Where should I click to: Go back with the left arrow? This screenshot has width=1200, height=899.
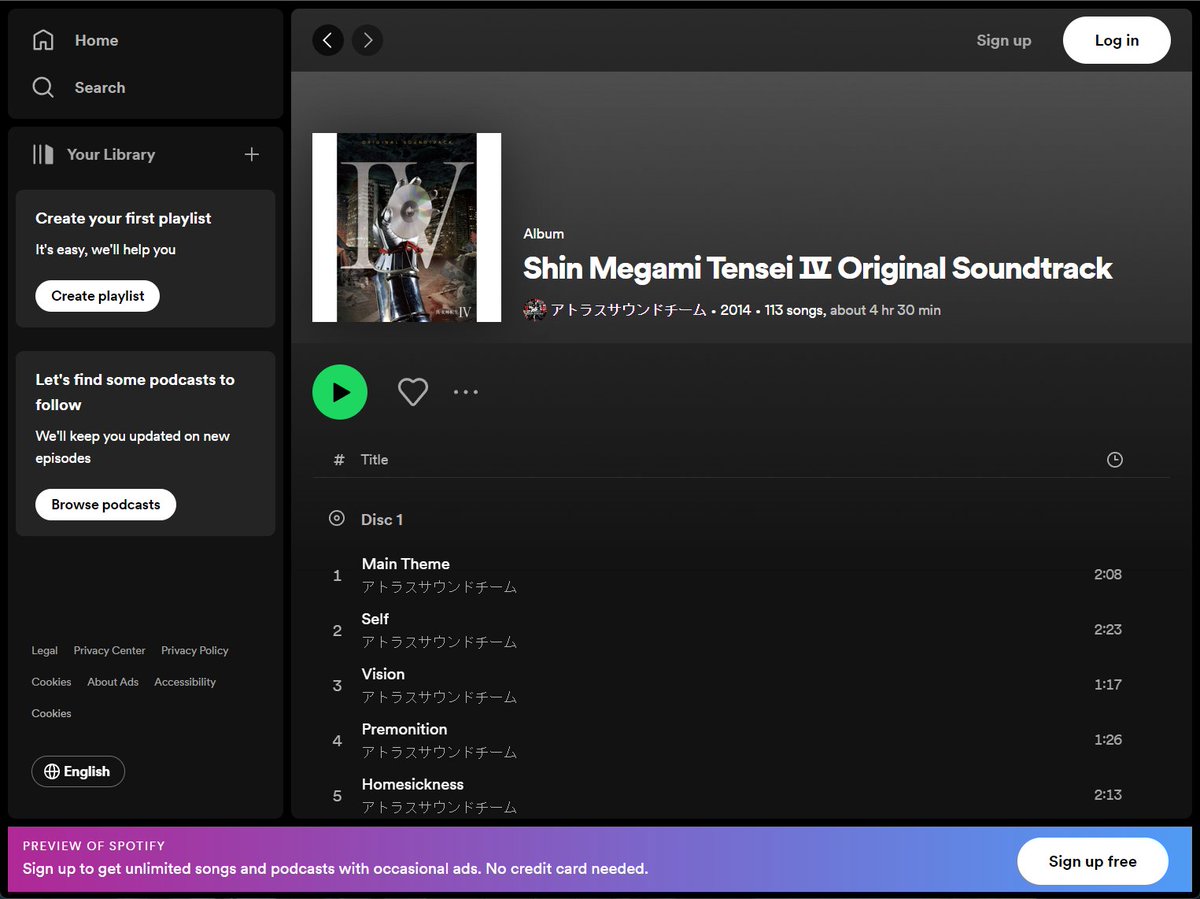point(328,40)
